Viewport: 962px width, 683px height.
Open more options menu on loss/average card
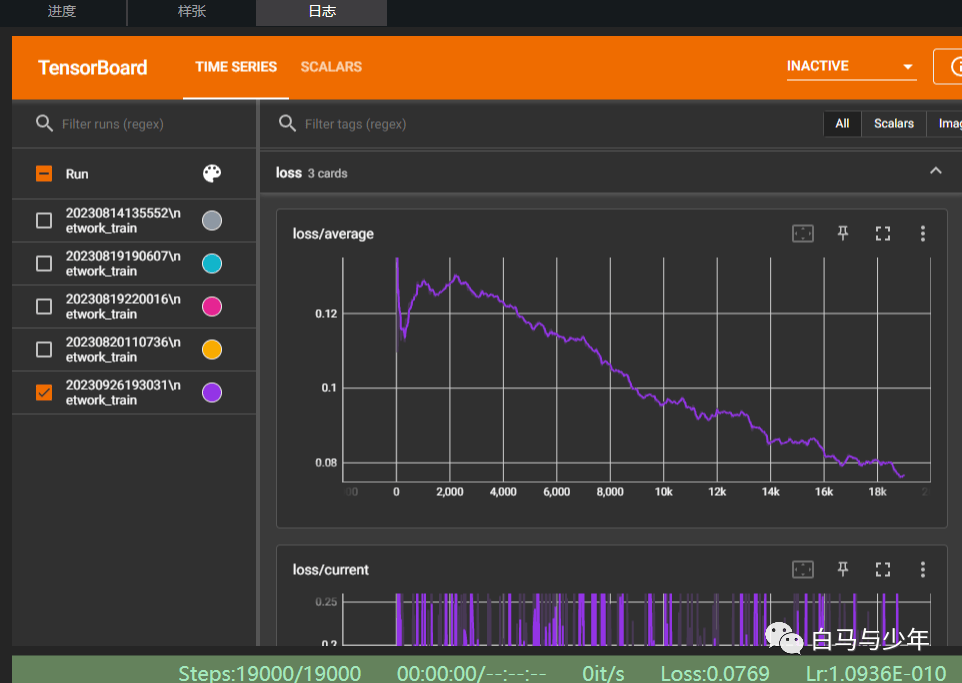coord(922,233)
